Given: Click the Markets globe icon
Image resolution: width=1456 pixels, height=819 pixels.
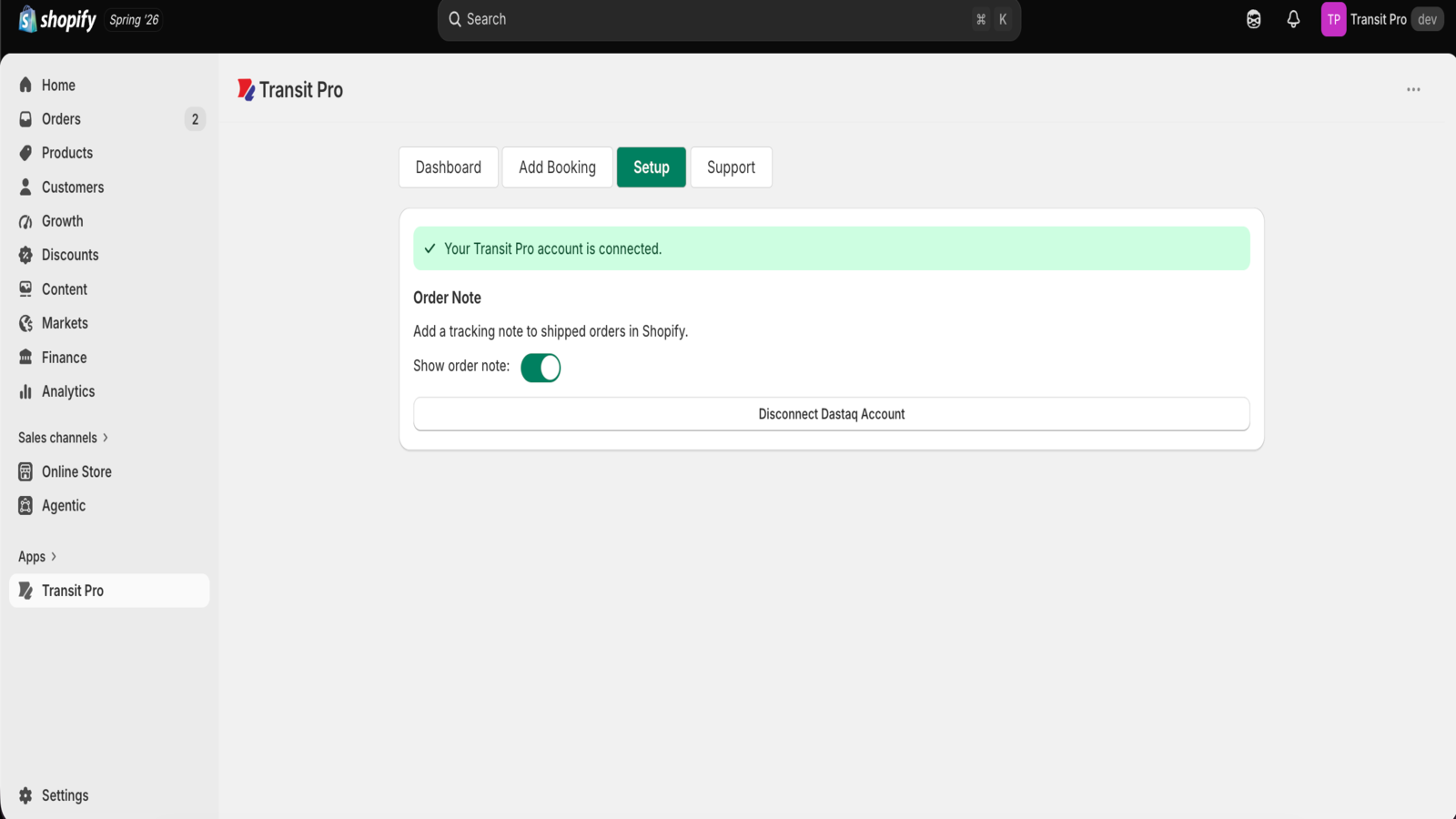Looking at the screenshot, I should pos(25,323).
